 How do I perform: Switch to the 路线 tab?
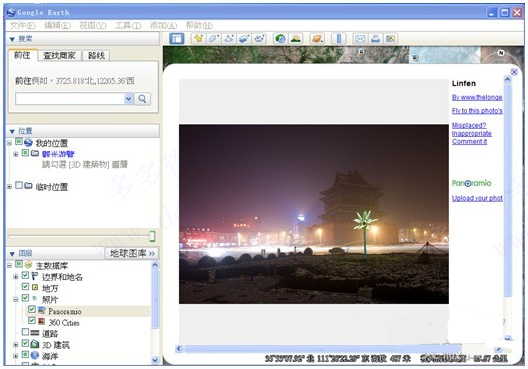point(96,56)
